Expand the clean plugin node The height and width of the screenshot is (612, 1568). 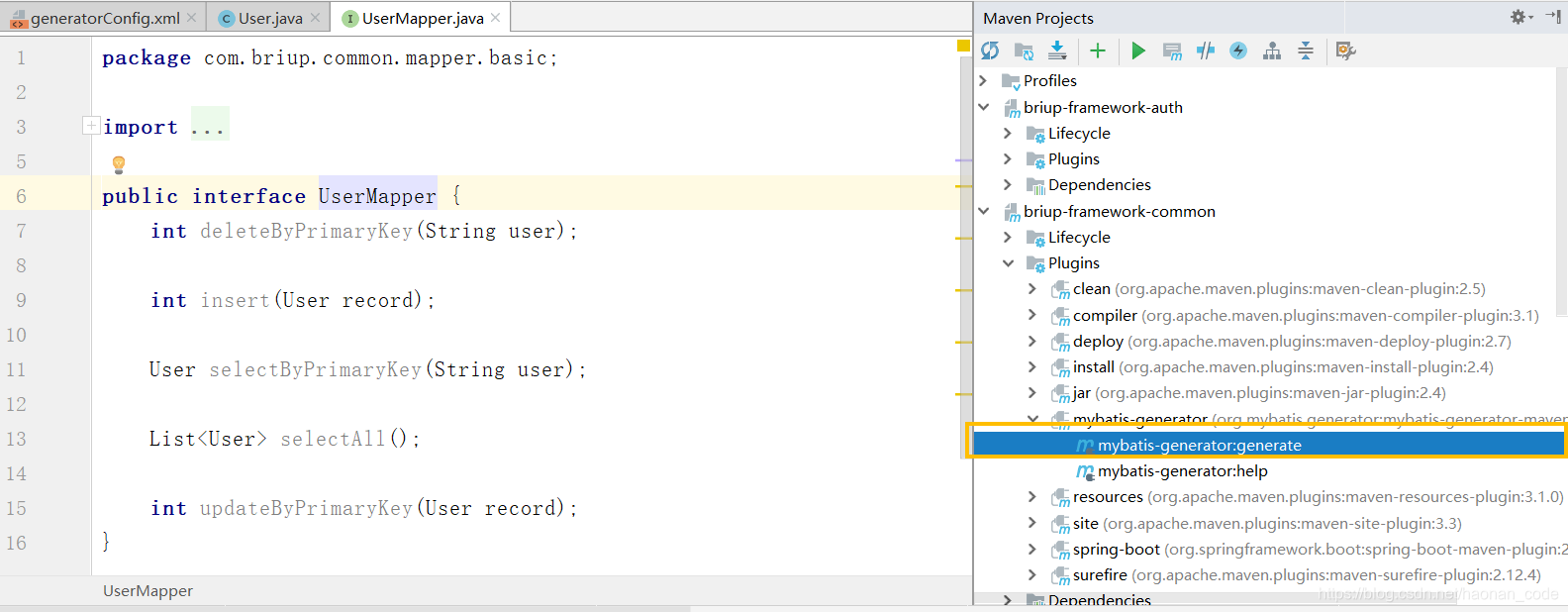(1032, 288)
